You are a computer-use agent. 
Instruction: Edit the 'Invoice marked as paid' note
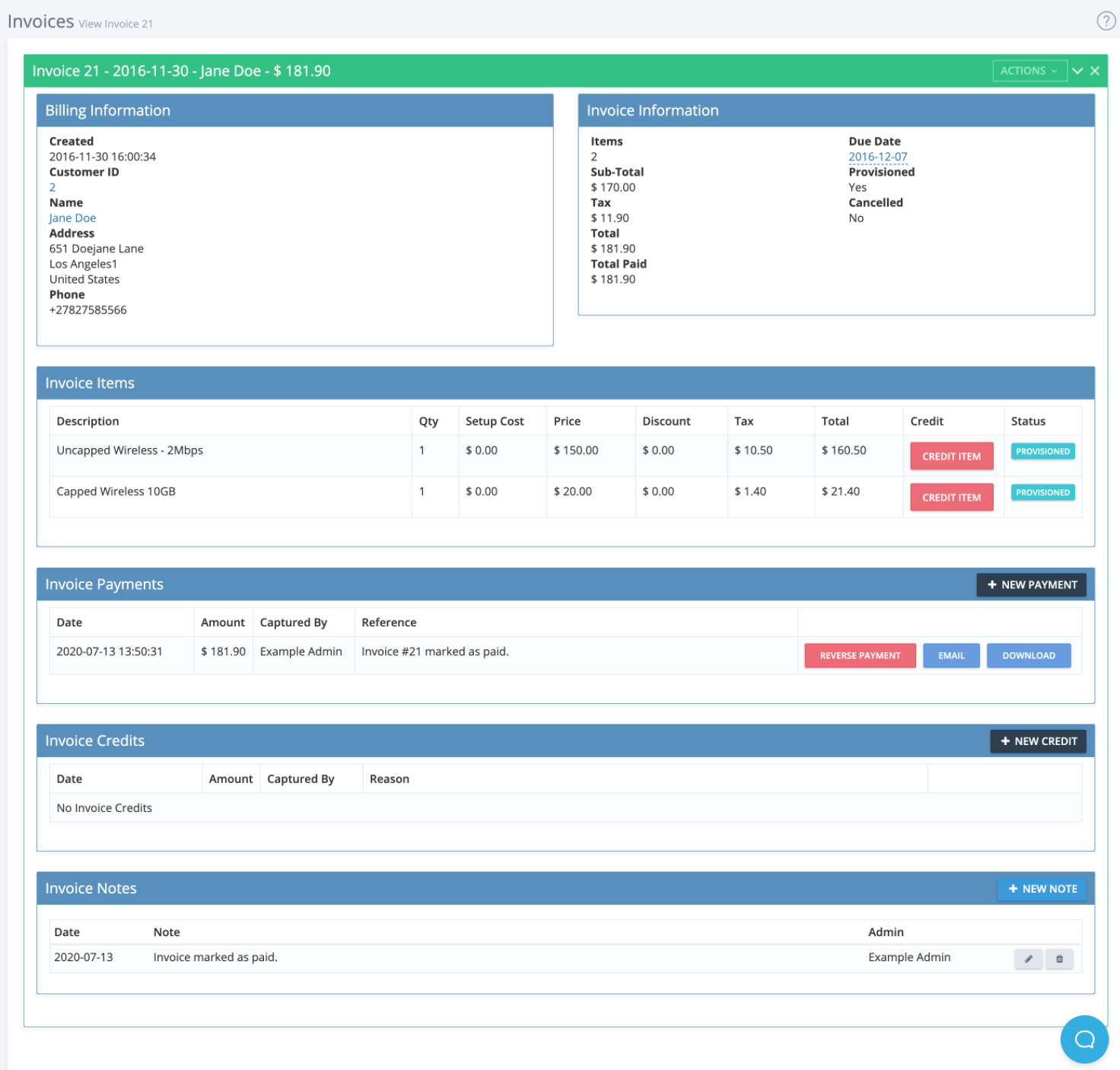coord(1029,959)
